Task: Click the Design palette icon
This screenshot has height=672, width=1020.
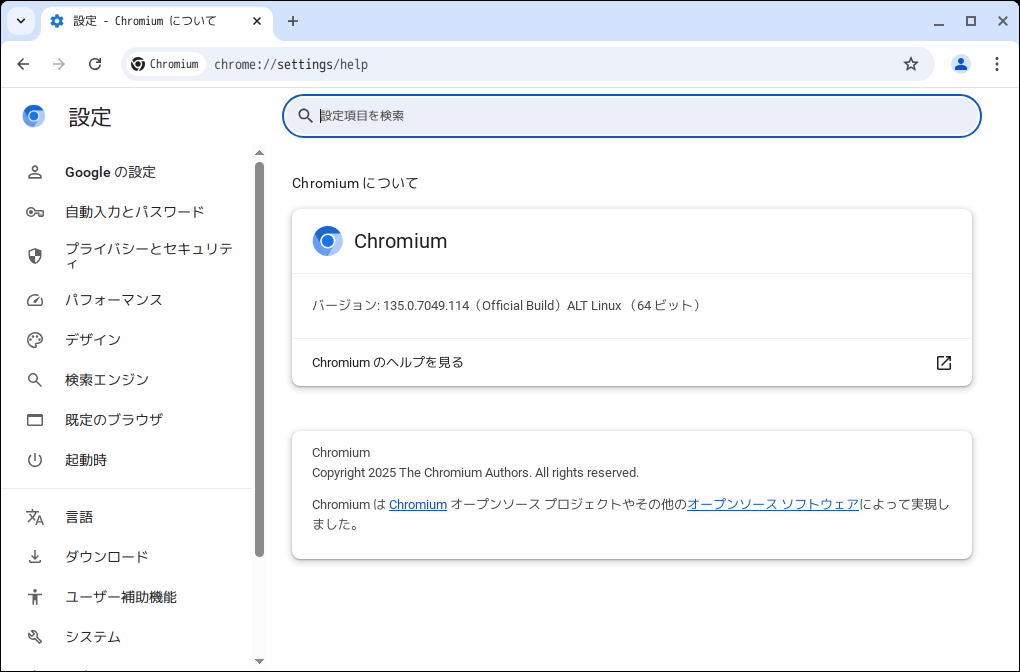Action: point(35,340)
